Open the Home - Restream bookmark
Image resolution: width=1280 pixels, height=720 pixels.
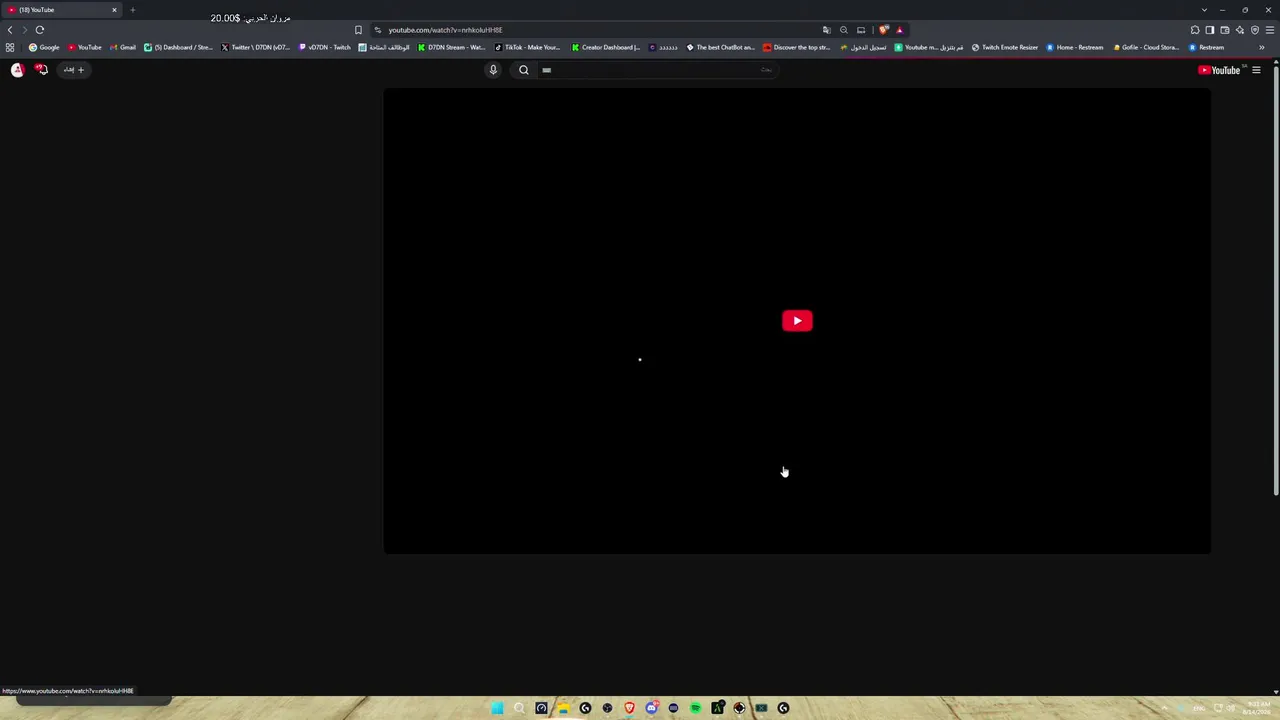coord(1075,47)
